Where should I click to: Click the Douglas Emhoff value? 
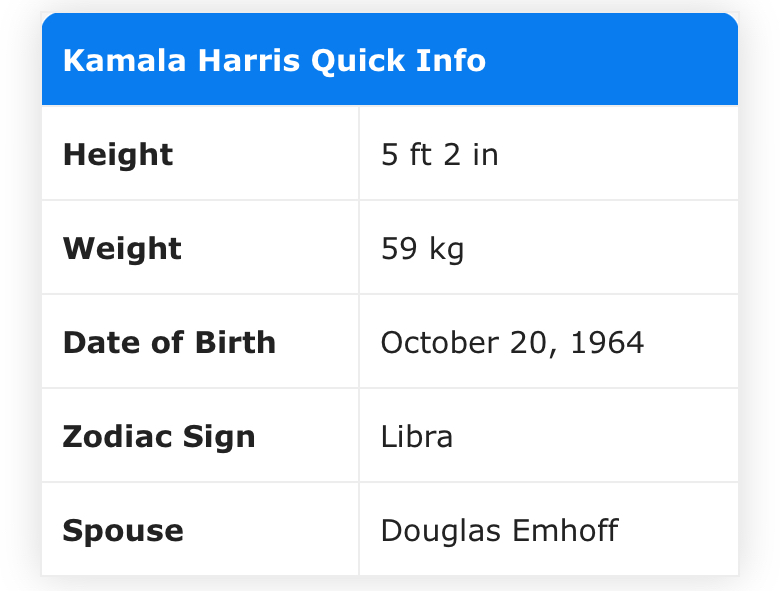499,530
